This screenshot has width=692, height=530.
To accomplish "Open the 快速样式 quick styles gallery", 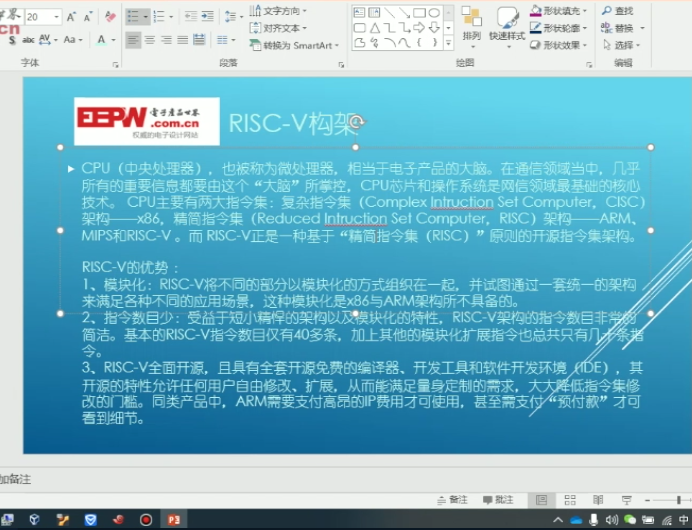I will click(507, 28).
